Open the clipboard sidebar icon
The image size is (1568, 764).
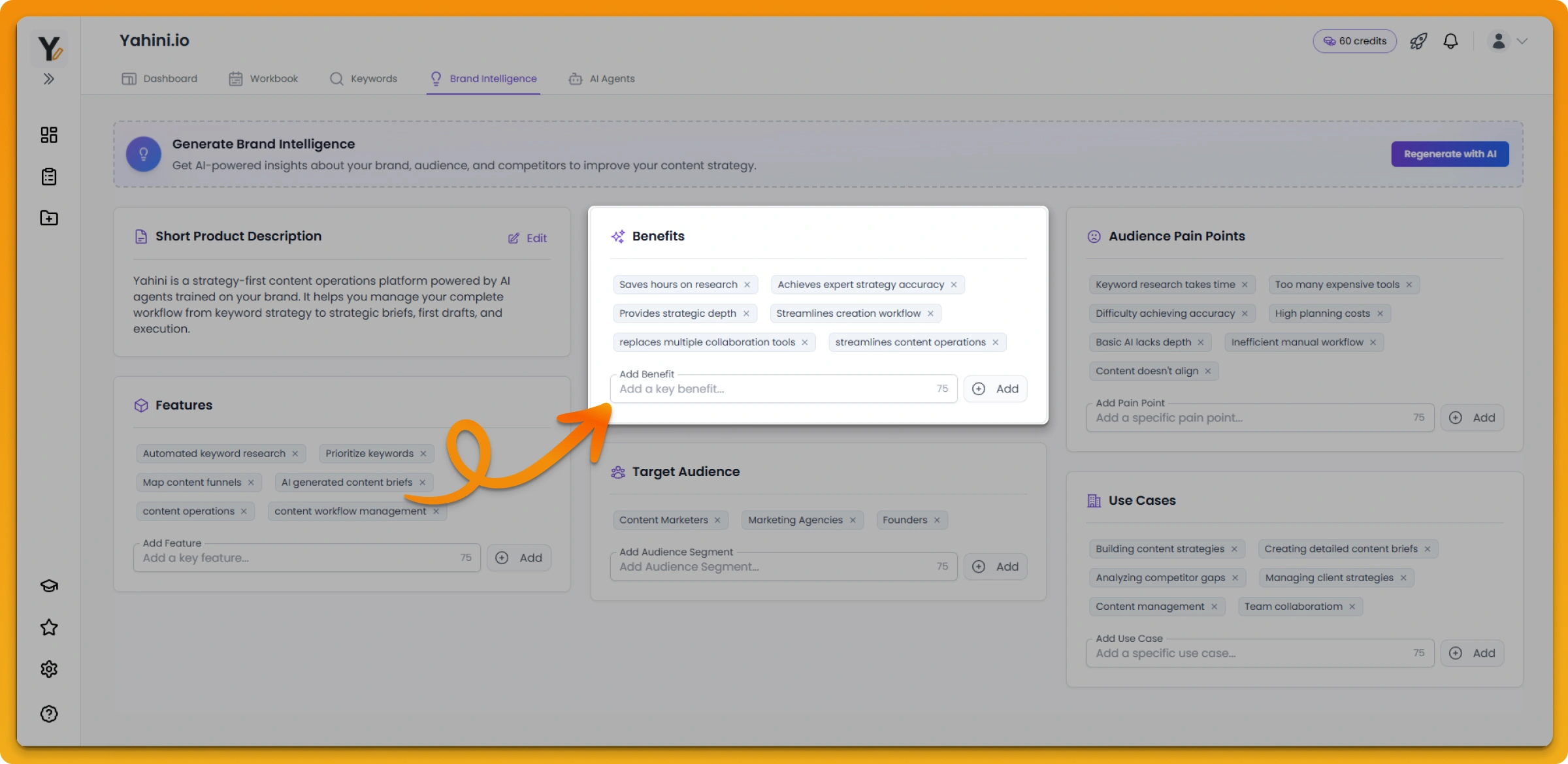(49, 176)
